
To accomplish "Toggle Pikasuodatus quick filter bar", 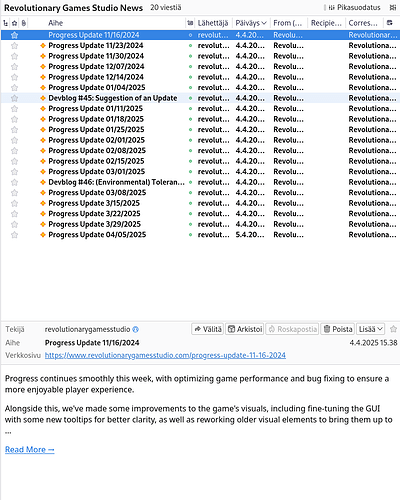I will [x=354, y=8].
